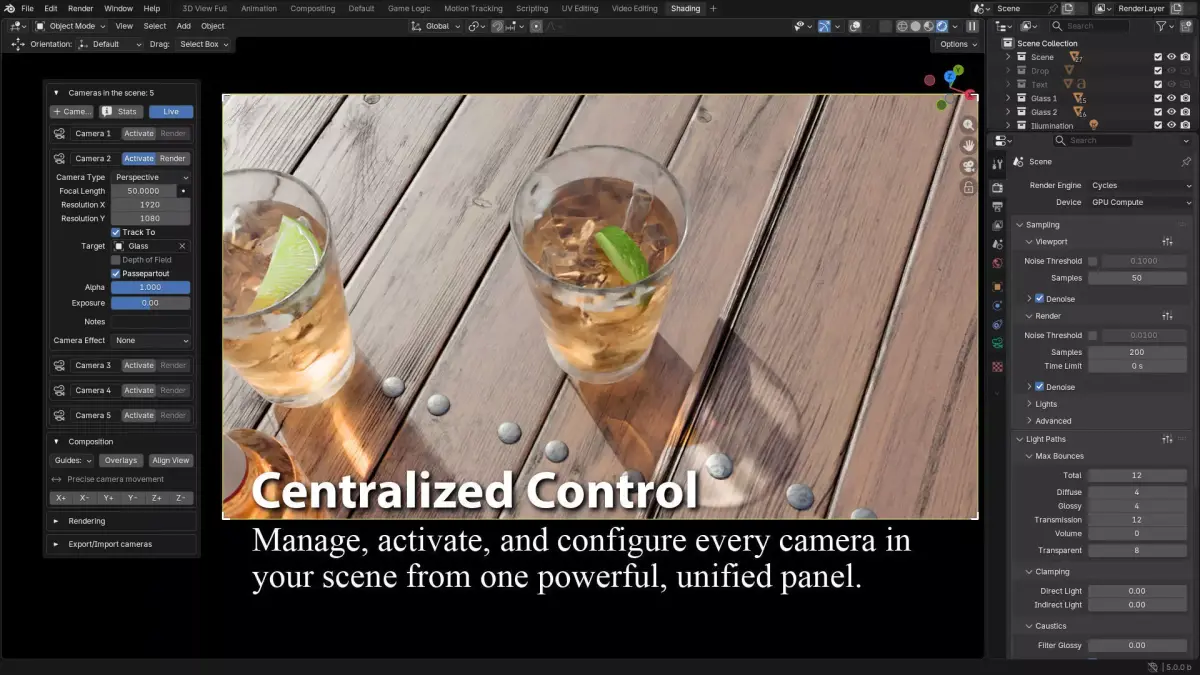Click the Viewport sampling presets icon
The width and height of the screenshot is (1200, 675).
(x=1167, y=242)
